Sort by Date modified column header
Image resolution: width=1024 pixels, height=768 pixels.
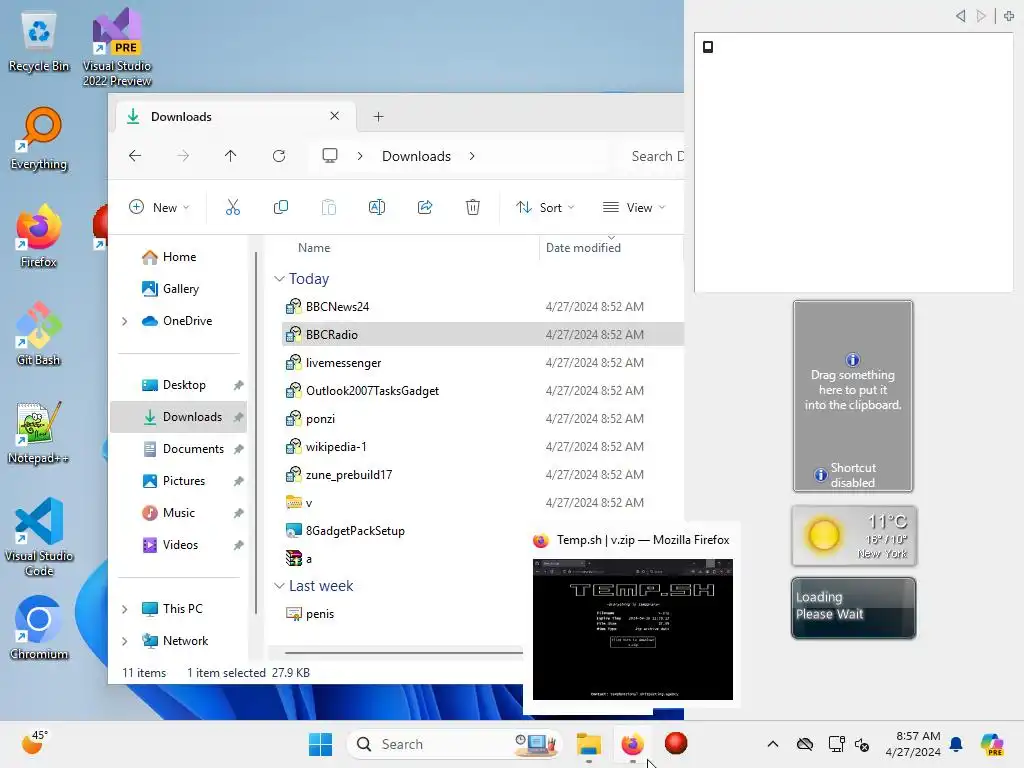[x=583, y=248]
